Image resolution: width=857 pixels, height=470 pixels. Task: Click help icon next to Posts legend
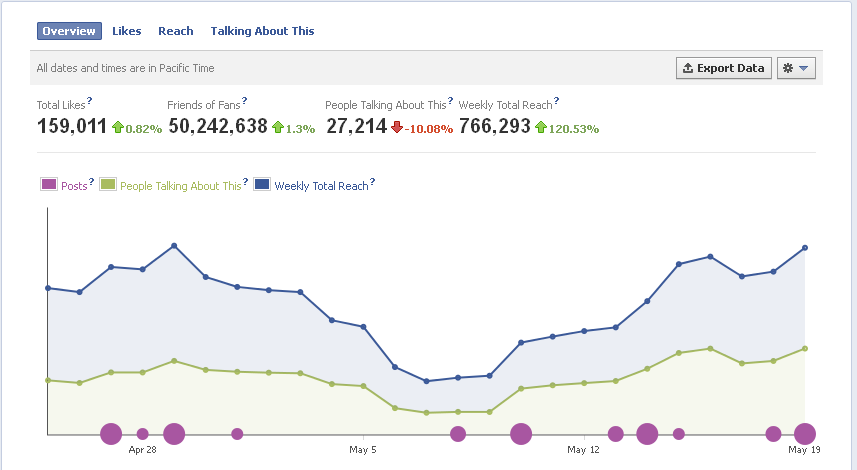coord(91,181)
